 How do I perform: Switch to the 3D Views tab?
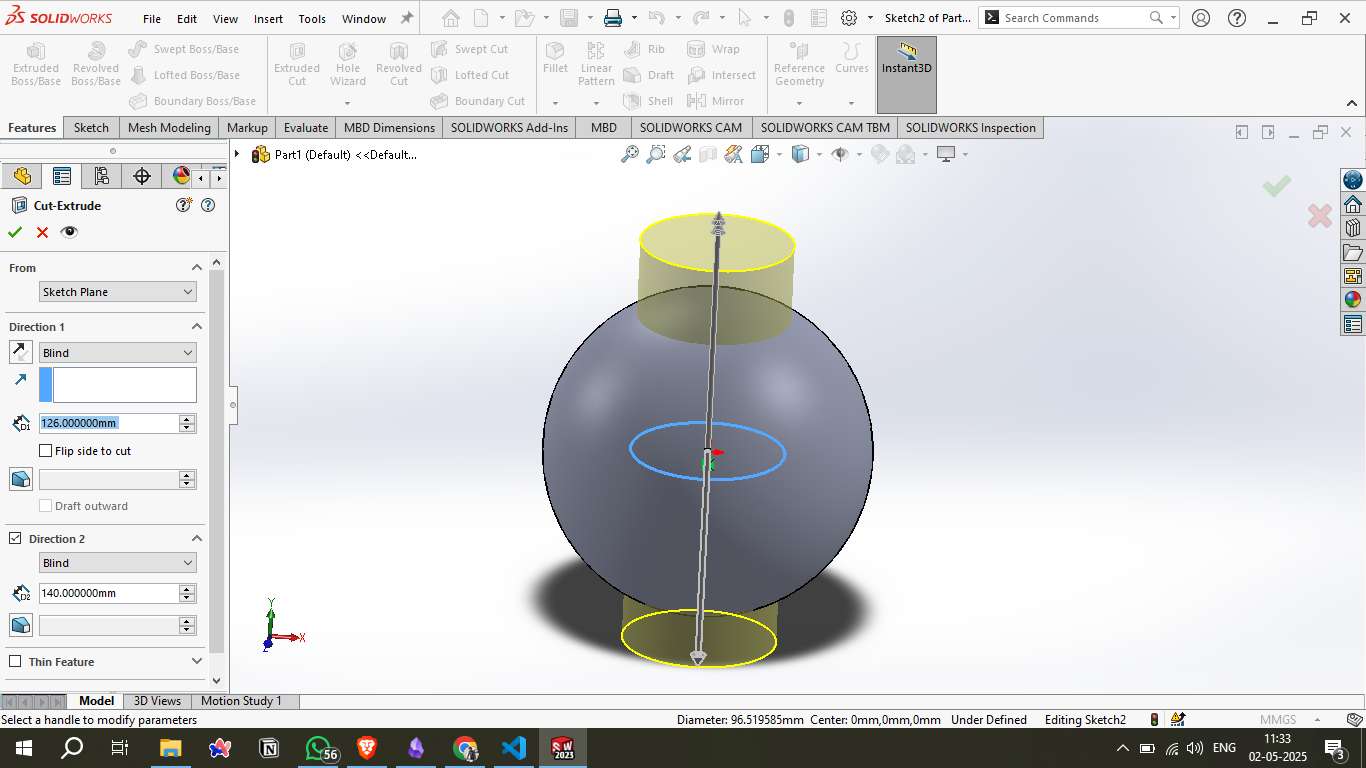(x=157, y=701)
